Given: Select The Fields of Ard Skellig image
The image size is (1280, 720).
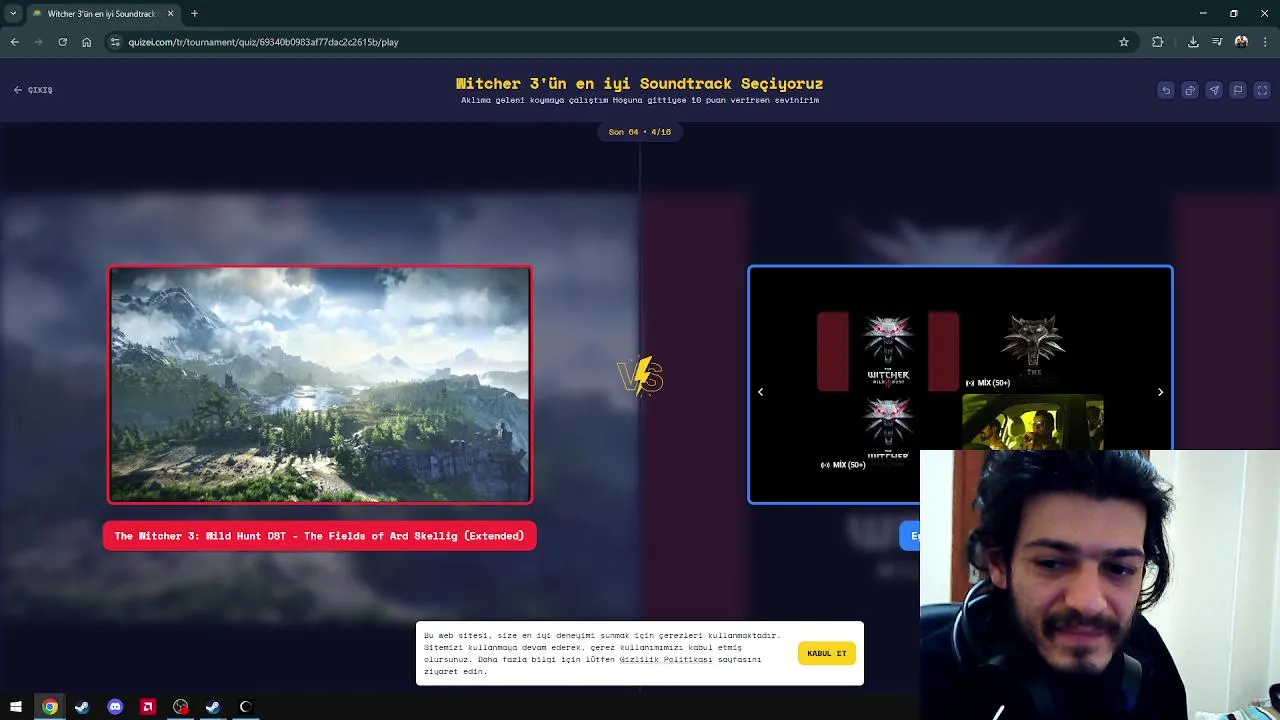Looking at the screenshot, I should pos(320,384).
